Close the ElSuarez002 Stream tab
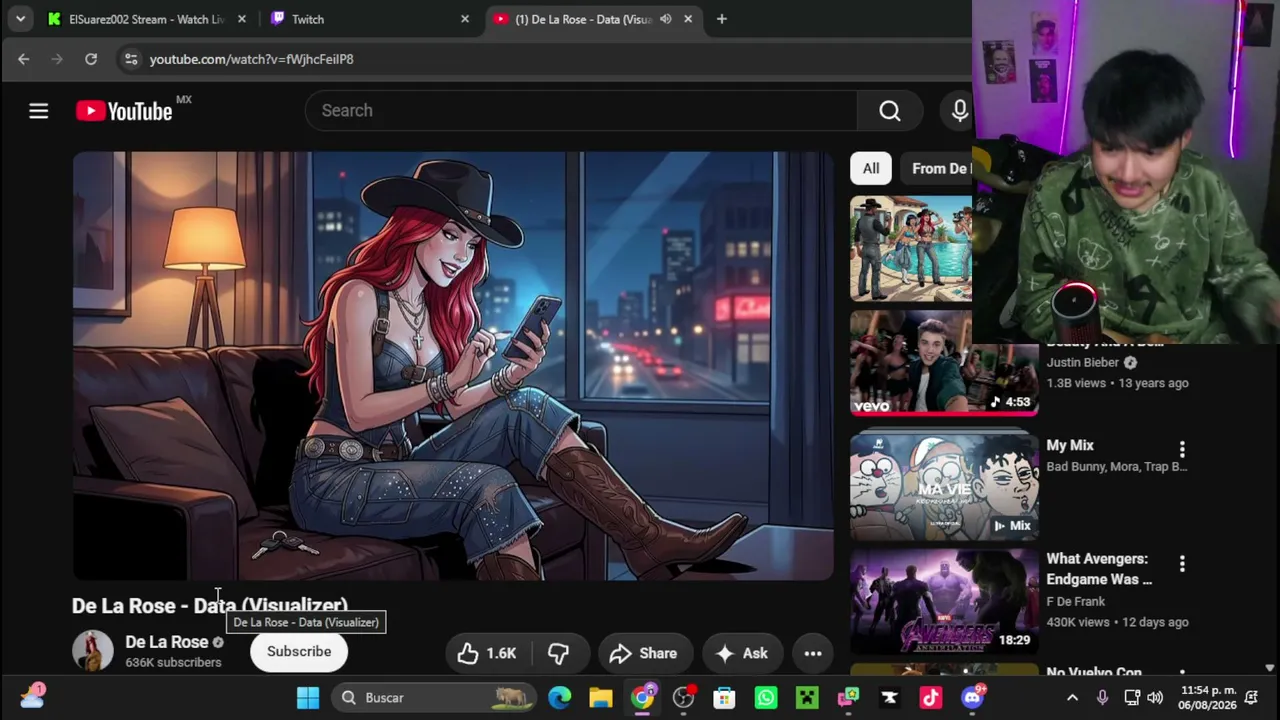Viewport: 1280px width, 720px height. point(241,19)
